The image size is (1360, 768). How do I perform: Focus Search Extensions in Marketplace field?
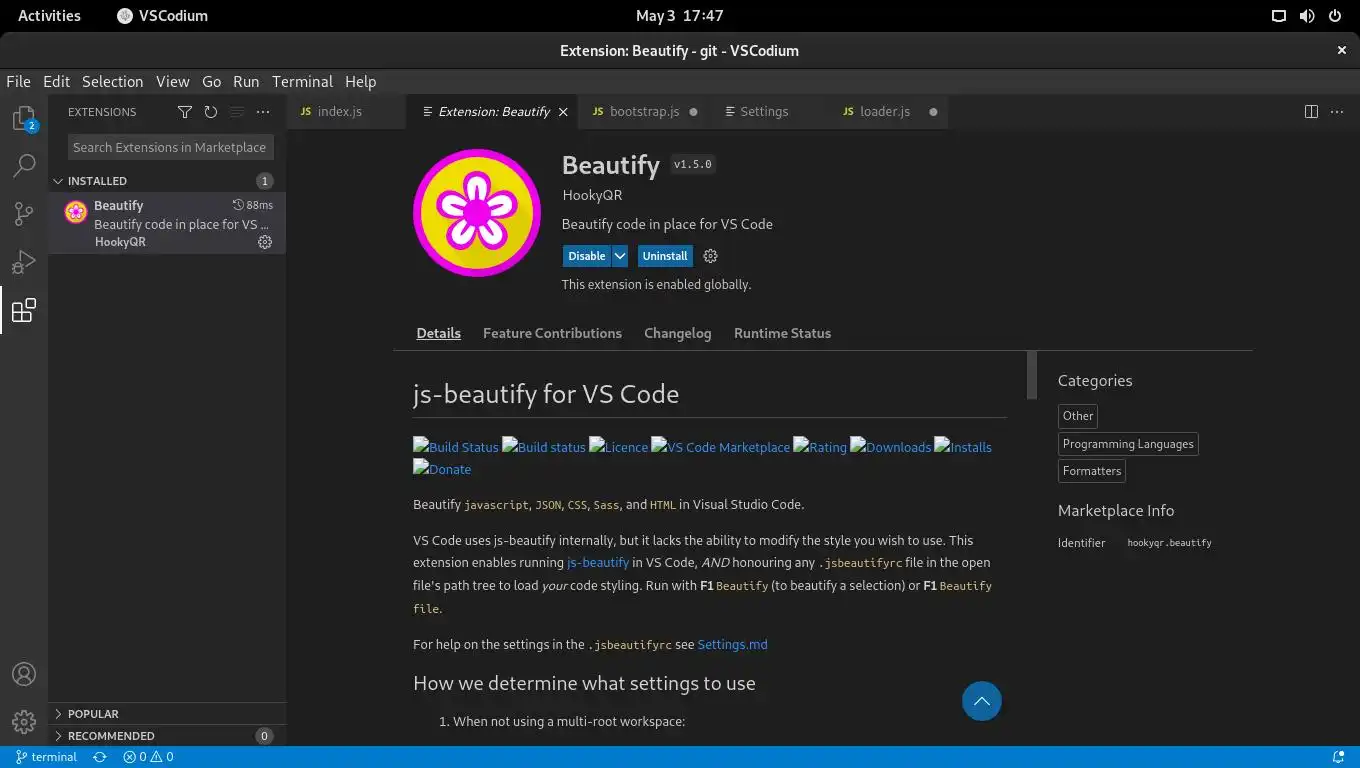(170, 147)
